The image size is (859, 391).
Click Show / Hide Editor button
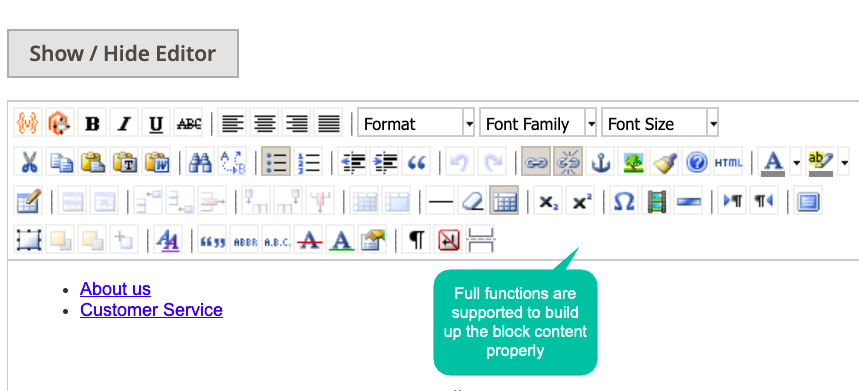click(123, 54)
